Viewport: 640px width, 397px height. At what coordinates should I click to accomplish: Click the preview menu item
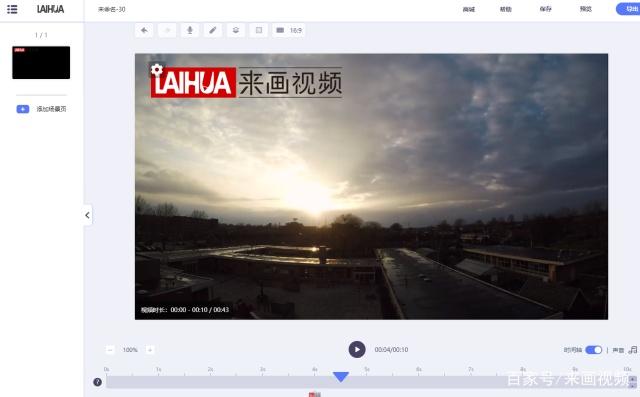coord(586,9)
